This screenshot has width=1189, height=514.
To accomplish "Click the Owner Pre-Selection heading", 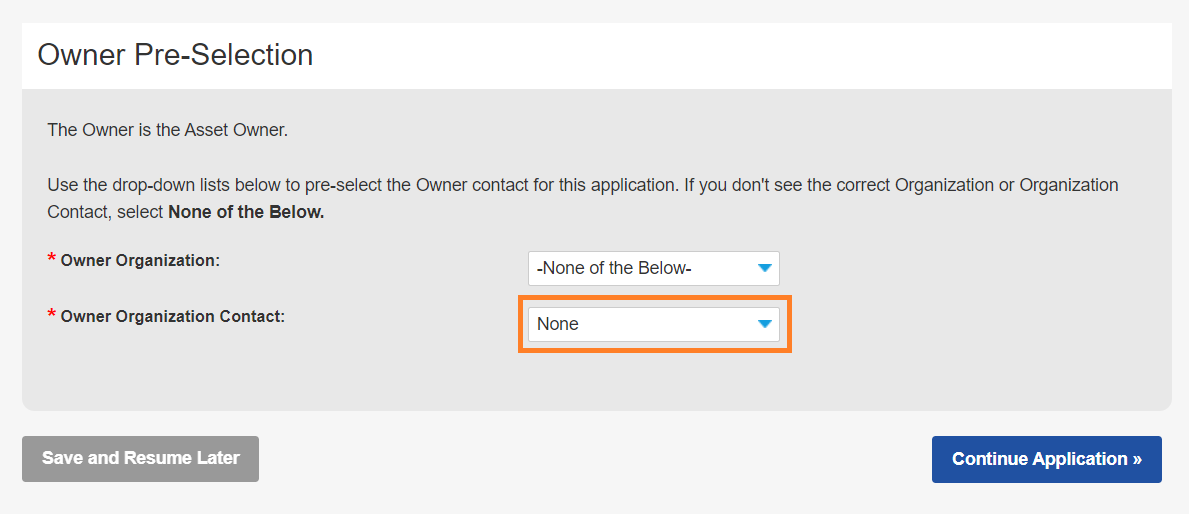I will (x=175, y=55).
